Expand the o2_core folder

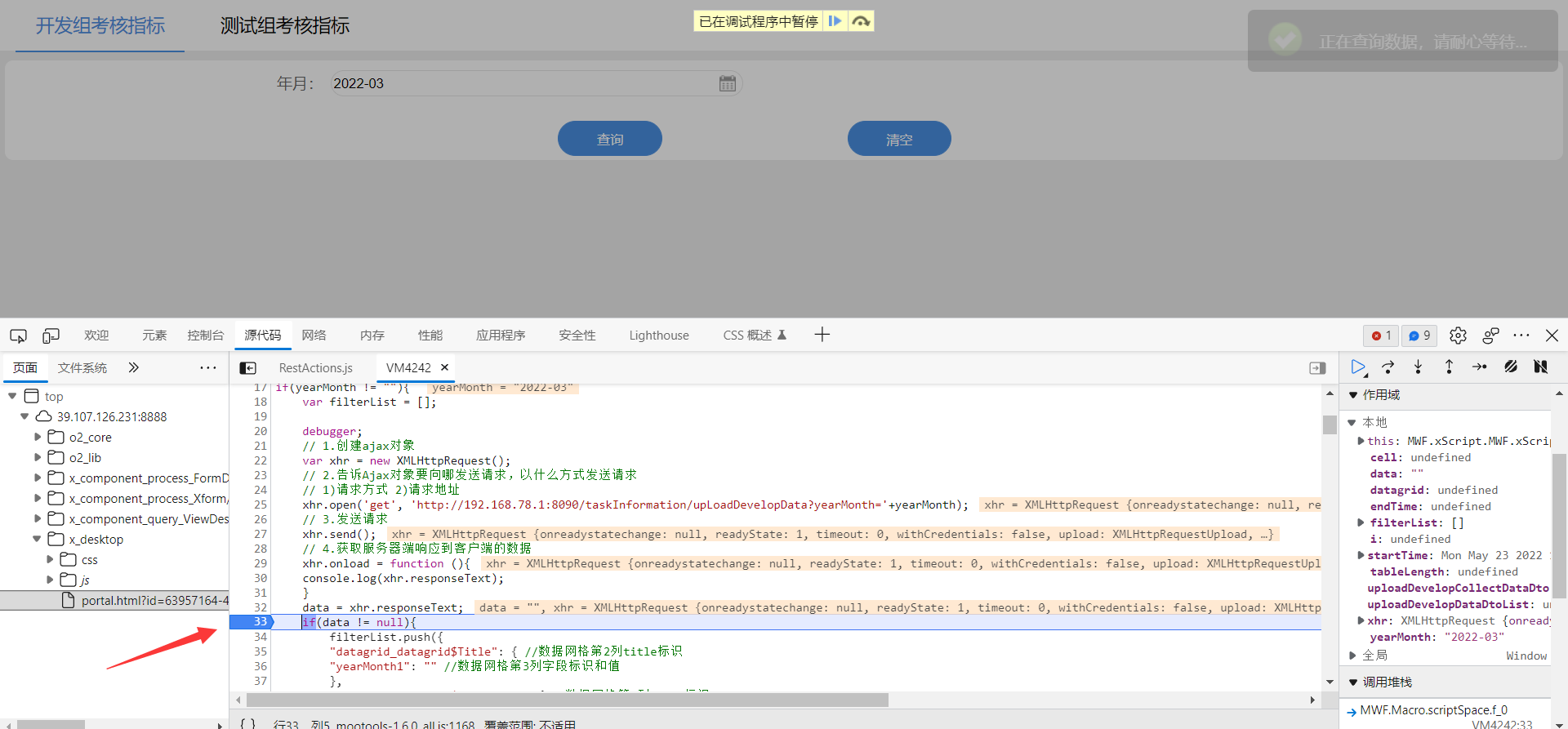(x=38, y=438)
